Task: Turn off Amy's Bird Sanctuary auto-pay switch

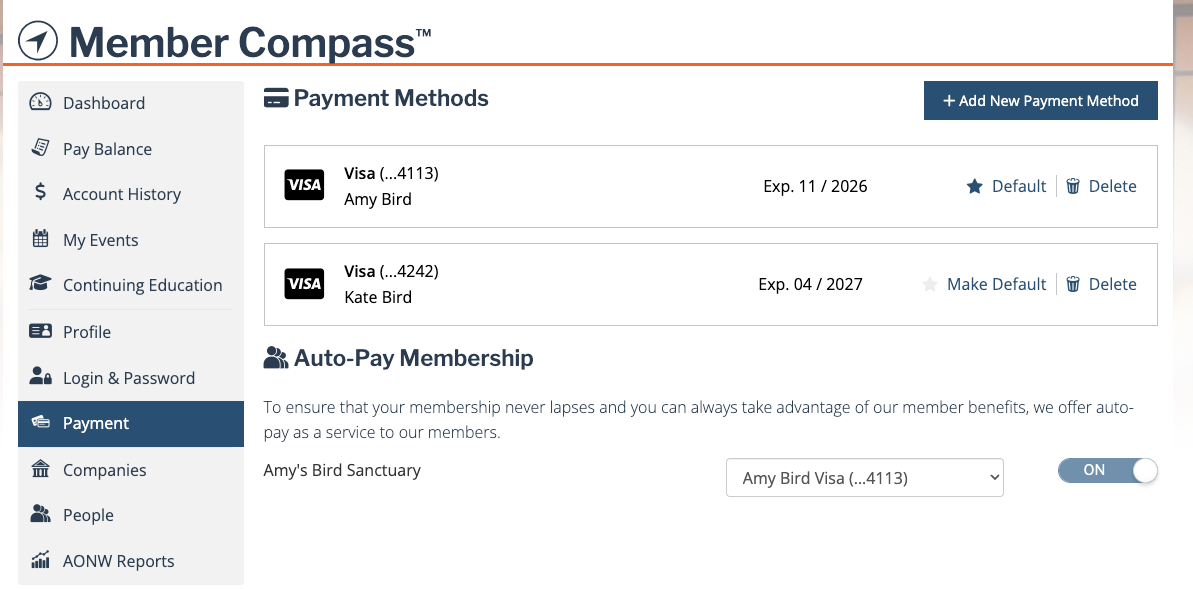Action: (x=1107, y=470)
